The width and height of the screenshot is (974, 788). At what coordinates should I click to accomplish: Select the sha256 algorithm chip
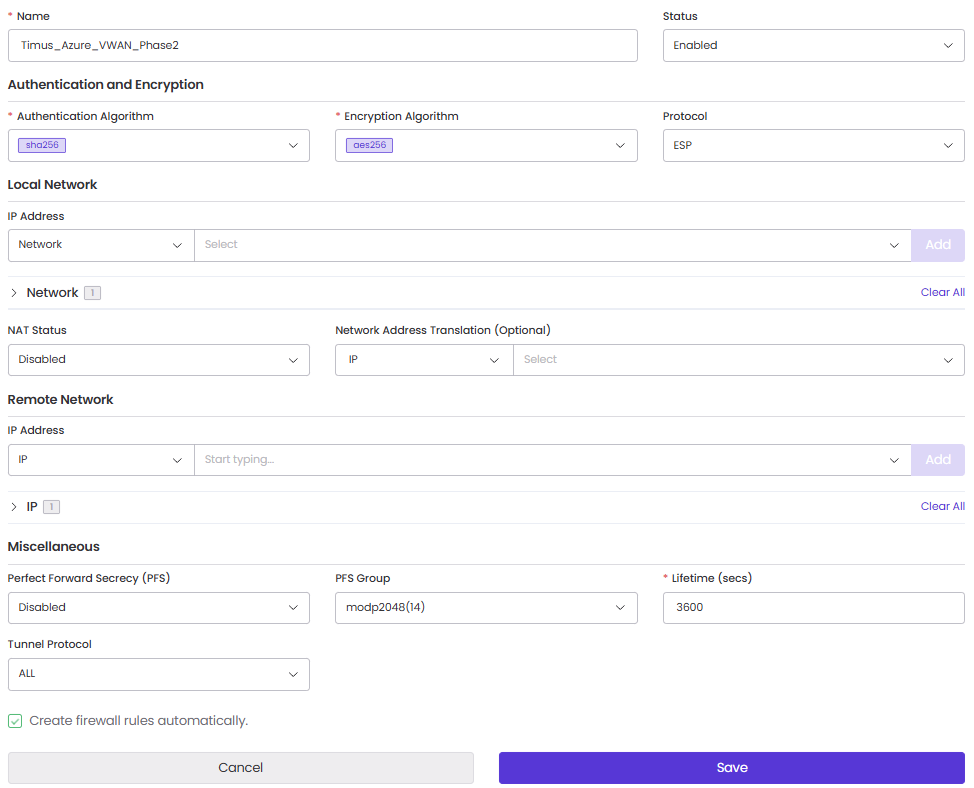(40, 144)
